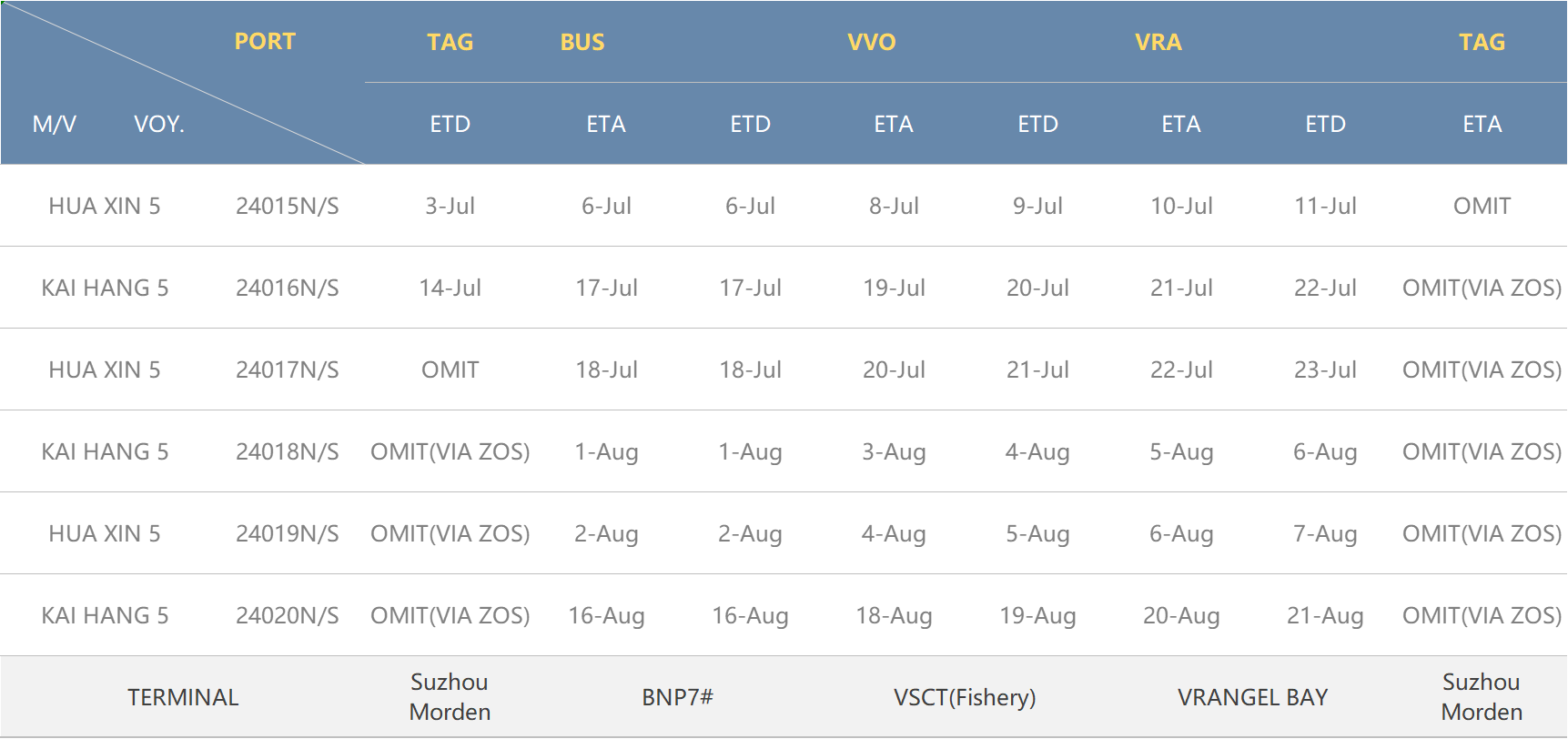The height and width of the screenshot is (739, 1568).
Task: Click the 21-Aug VRA ETD cell
Action: [1326, 615]
